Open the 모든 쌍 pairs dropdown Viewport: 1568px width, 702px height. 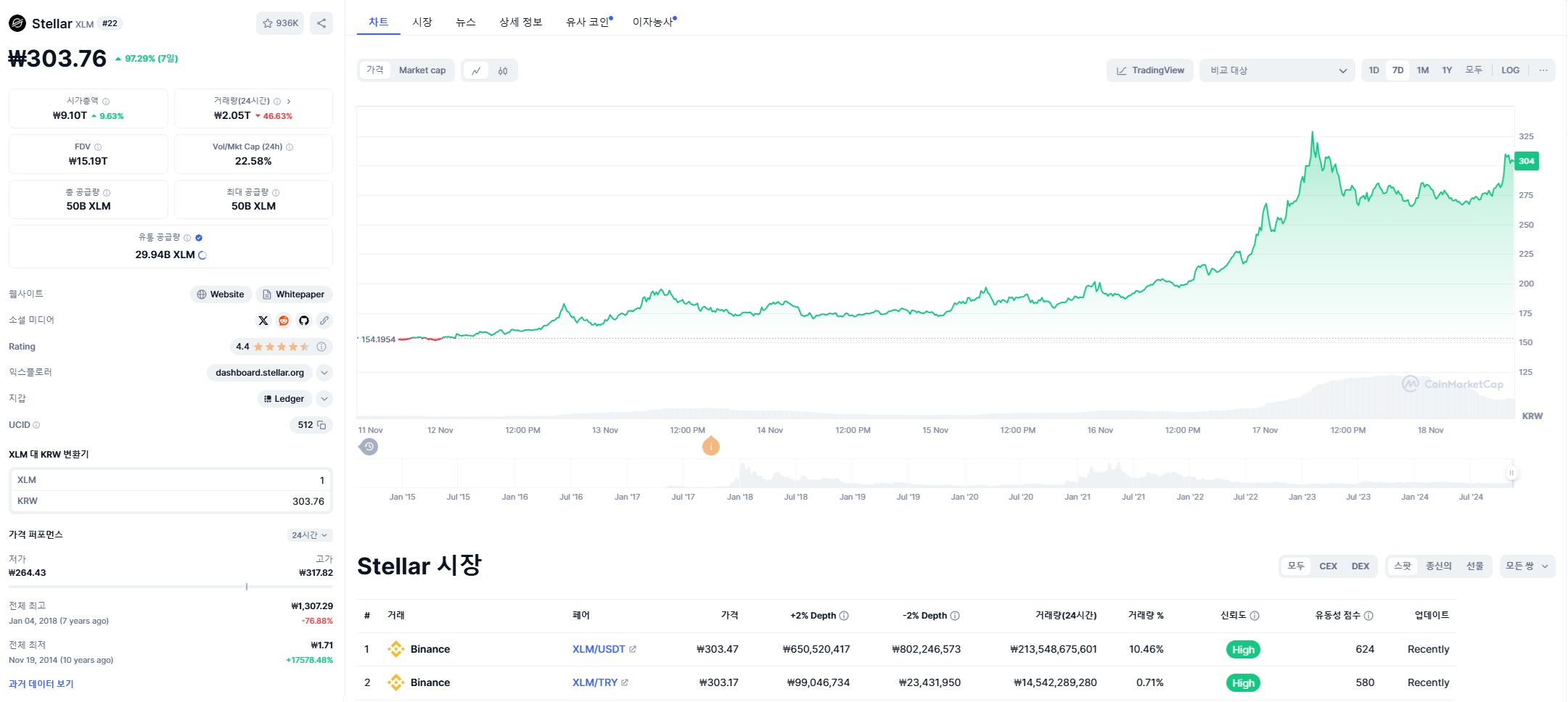point(1527,566)
